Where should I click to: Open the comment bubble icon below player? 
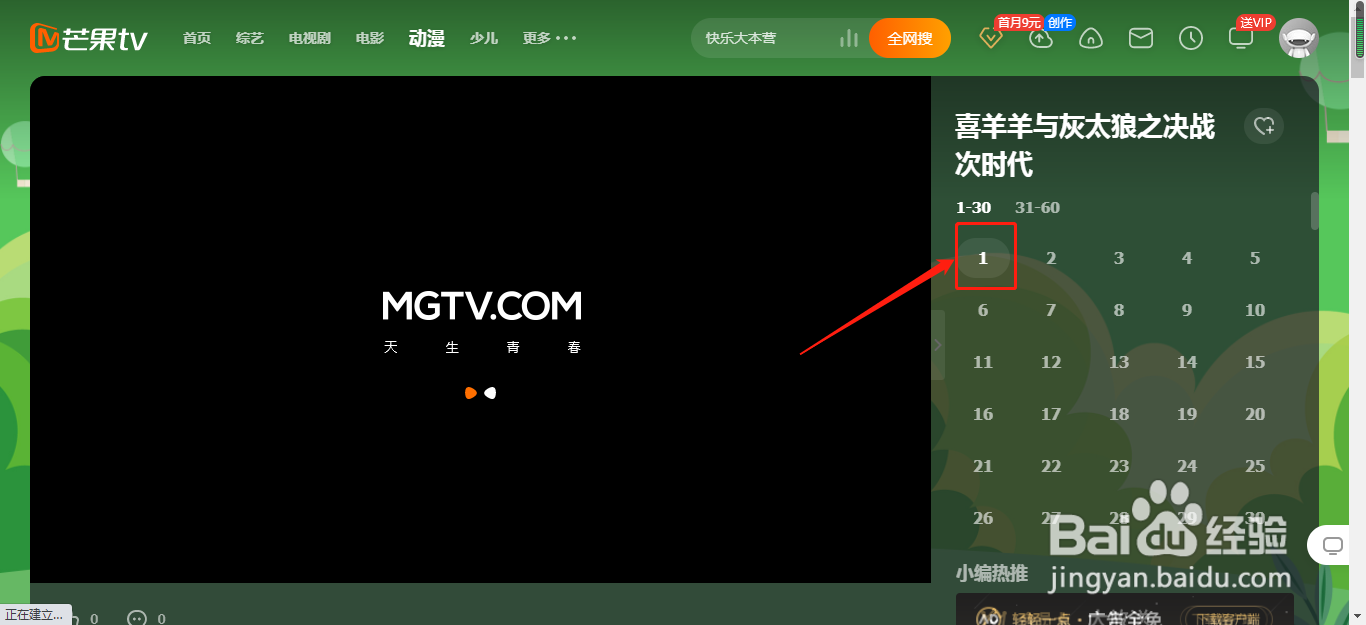click(x=137, y=619)
